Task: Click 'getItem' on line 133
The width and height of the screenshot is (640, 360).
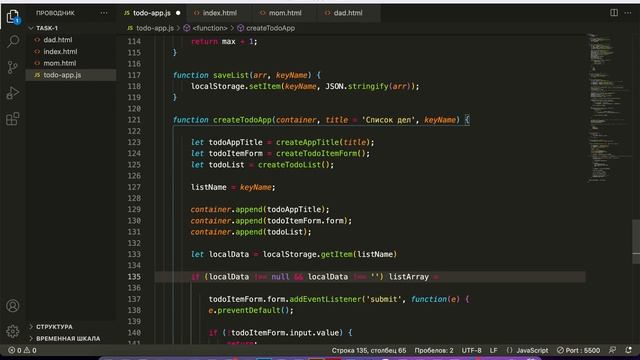Action: coord(336,254)
